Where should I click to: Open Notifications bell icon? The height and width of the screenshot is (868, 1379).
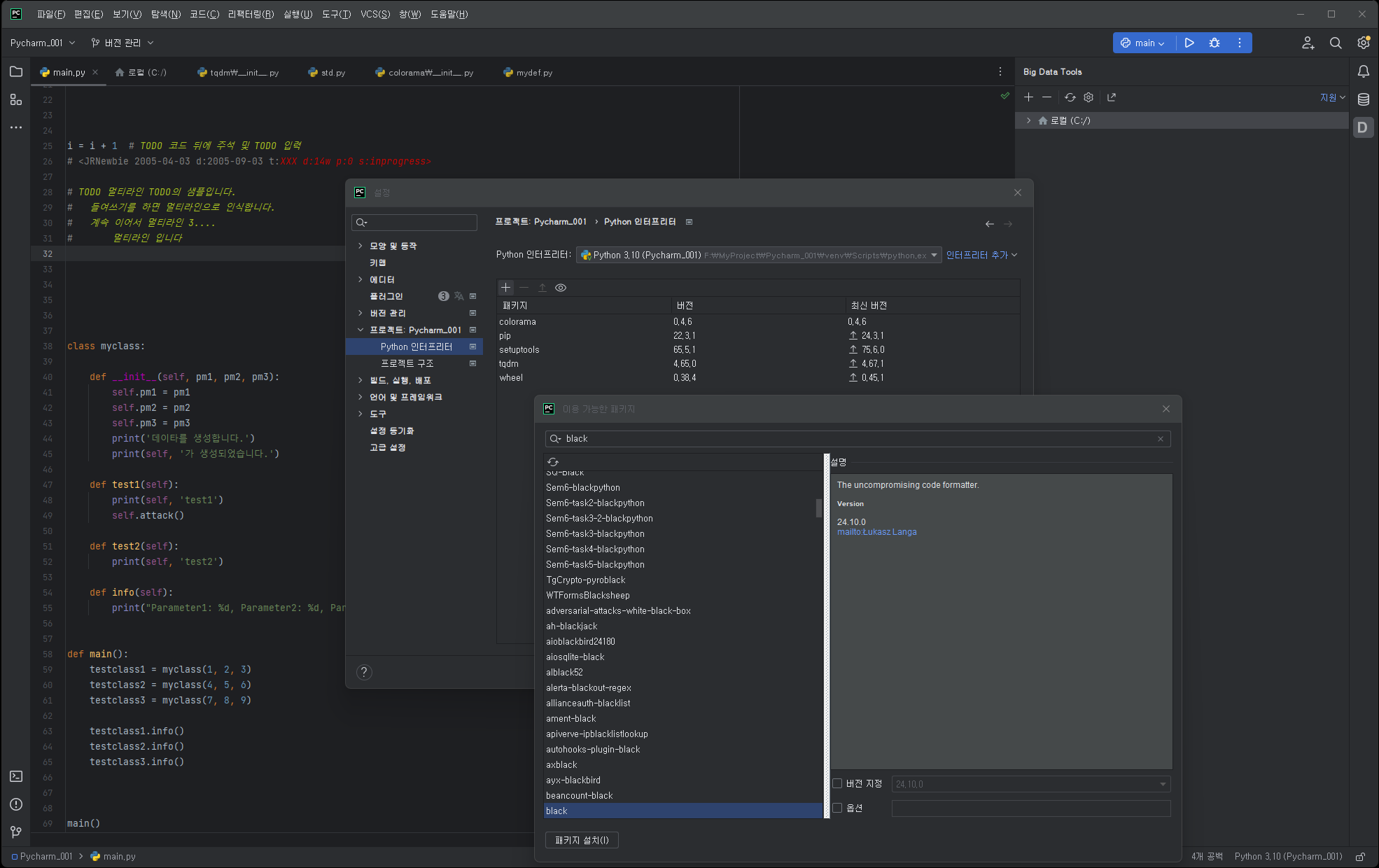(1364, 71)
